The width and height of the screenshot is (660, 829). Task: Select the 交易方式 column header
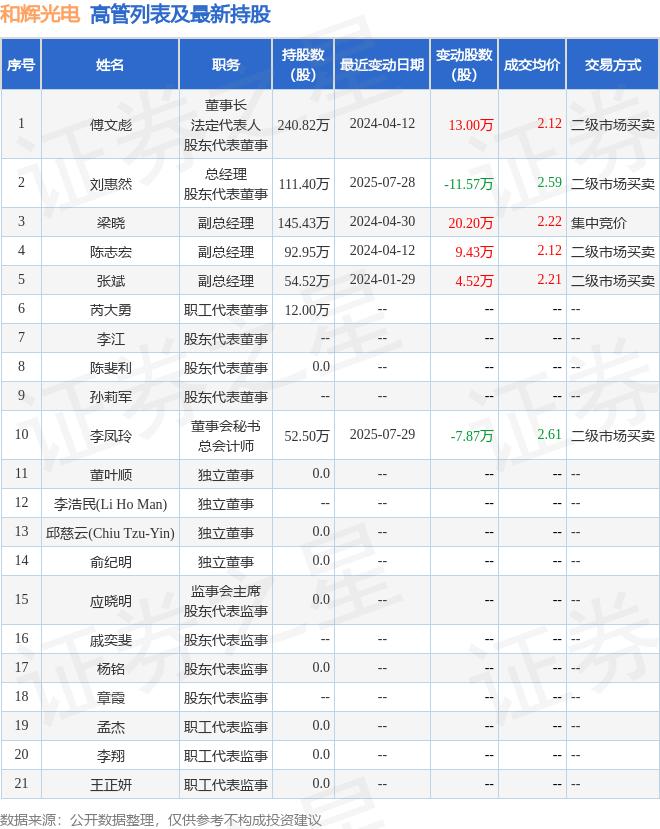[612, 65]
